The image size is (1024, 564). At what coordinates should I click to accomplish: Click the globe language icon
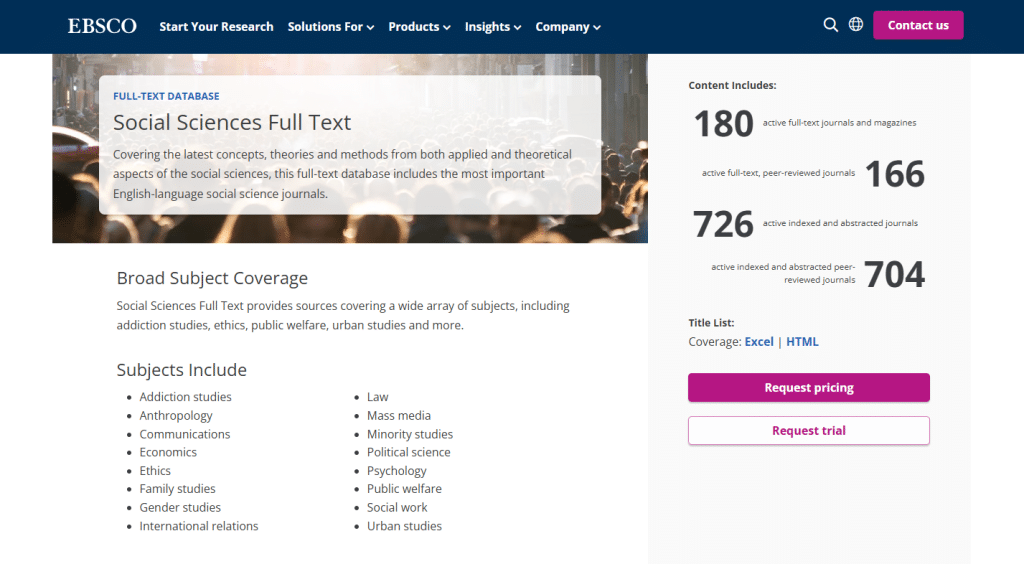[x=856, y=25]
